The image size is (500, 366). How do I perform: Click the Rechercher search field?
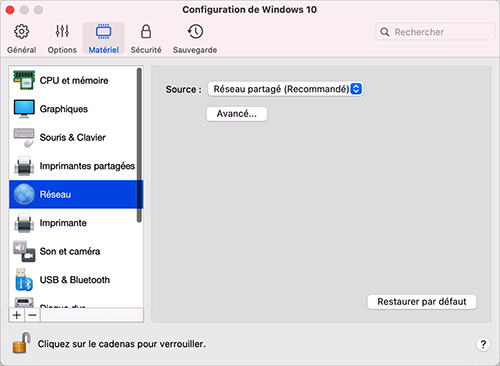point(435,32)
